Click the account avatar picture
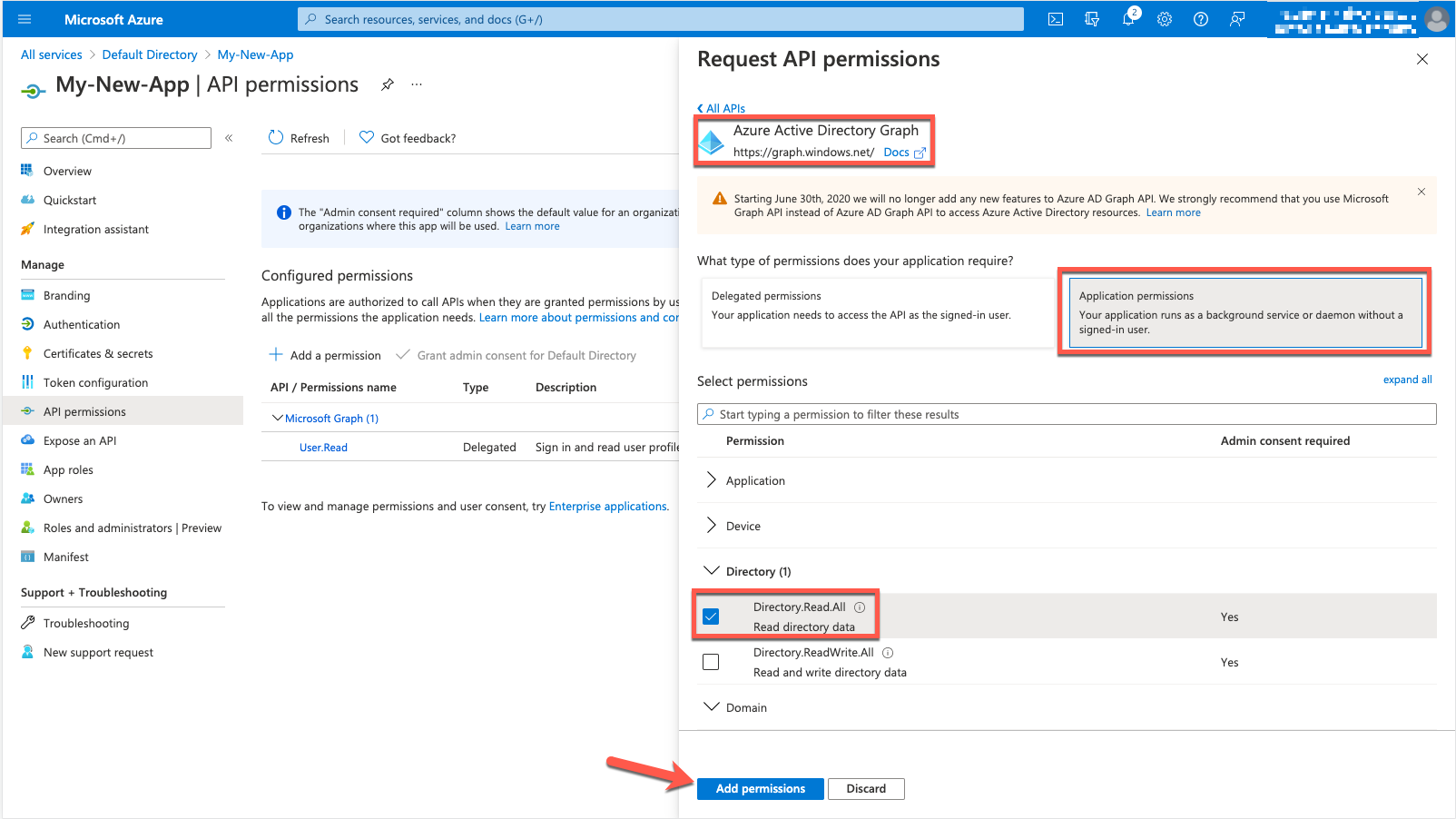 click(x=1436, y=19)
